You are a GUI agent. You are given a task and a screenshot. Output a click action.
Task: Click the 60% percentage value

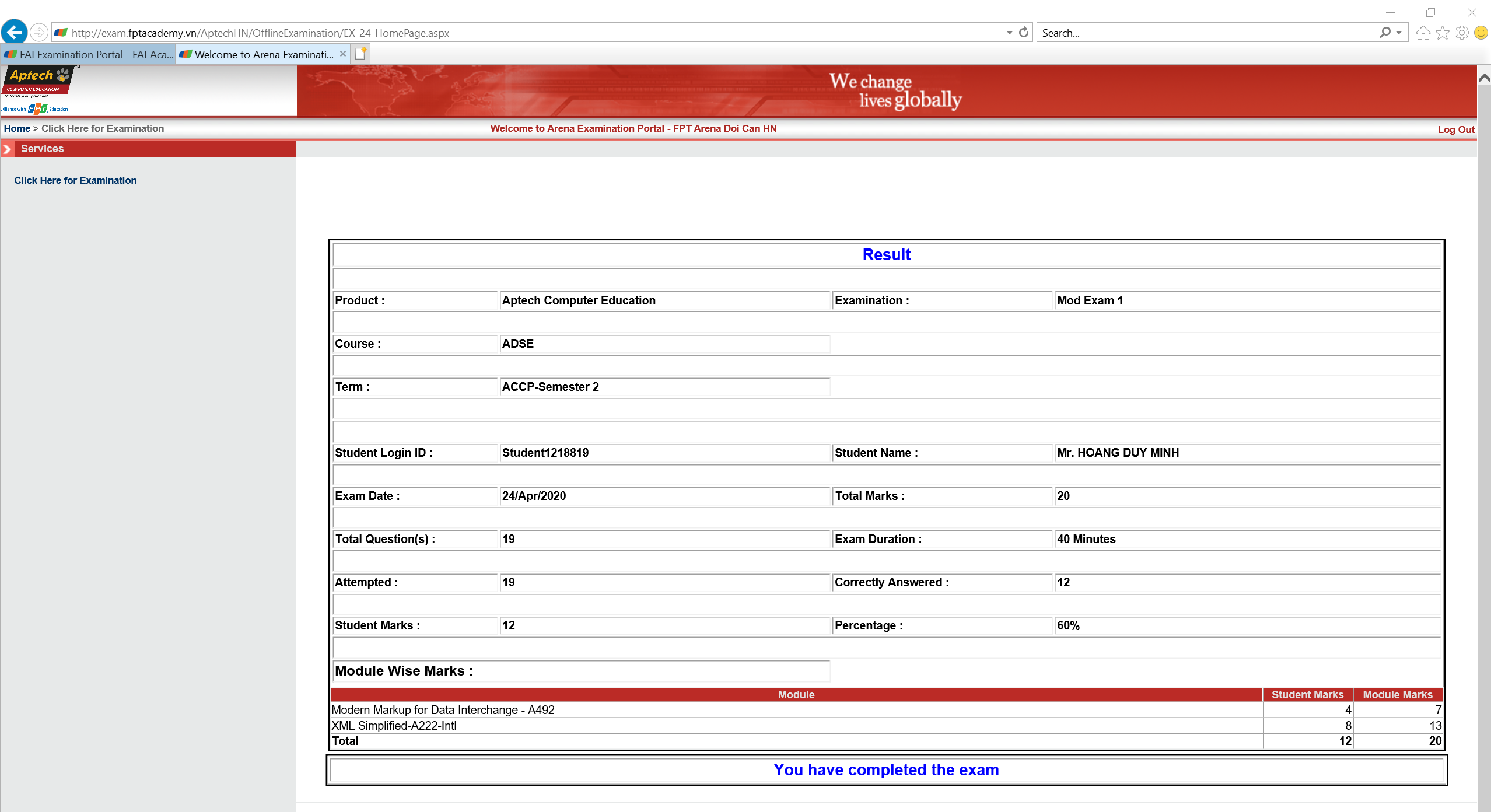[x=1068, y=625]
